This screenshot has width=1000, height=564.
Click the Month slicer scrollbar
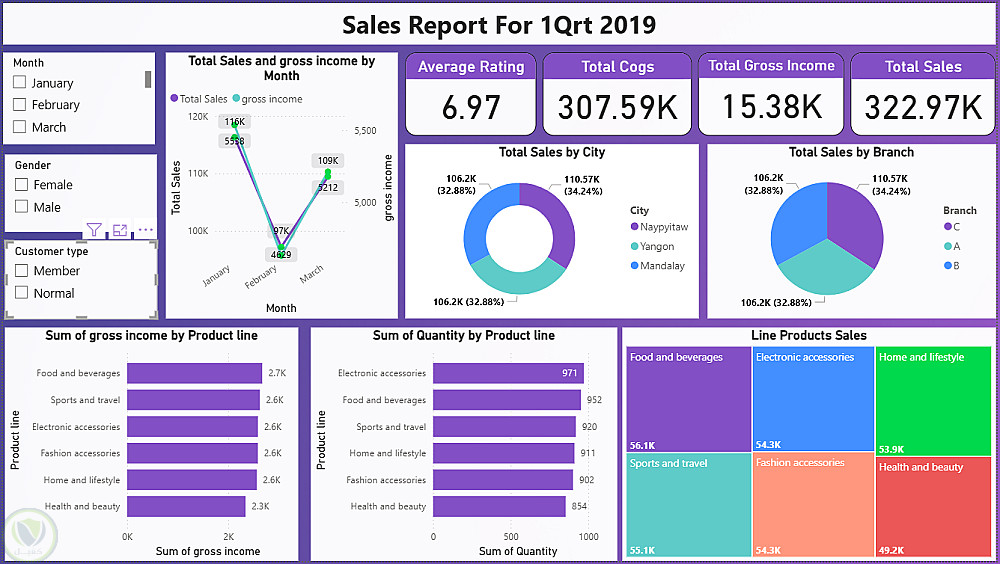click(148, 79)
